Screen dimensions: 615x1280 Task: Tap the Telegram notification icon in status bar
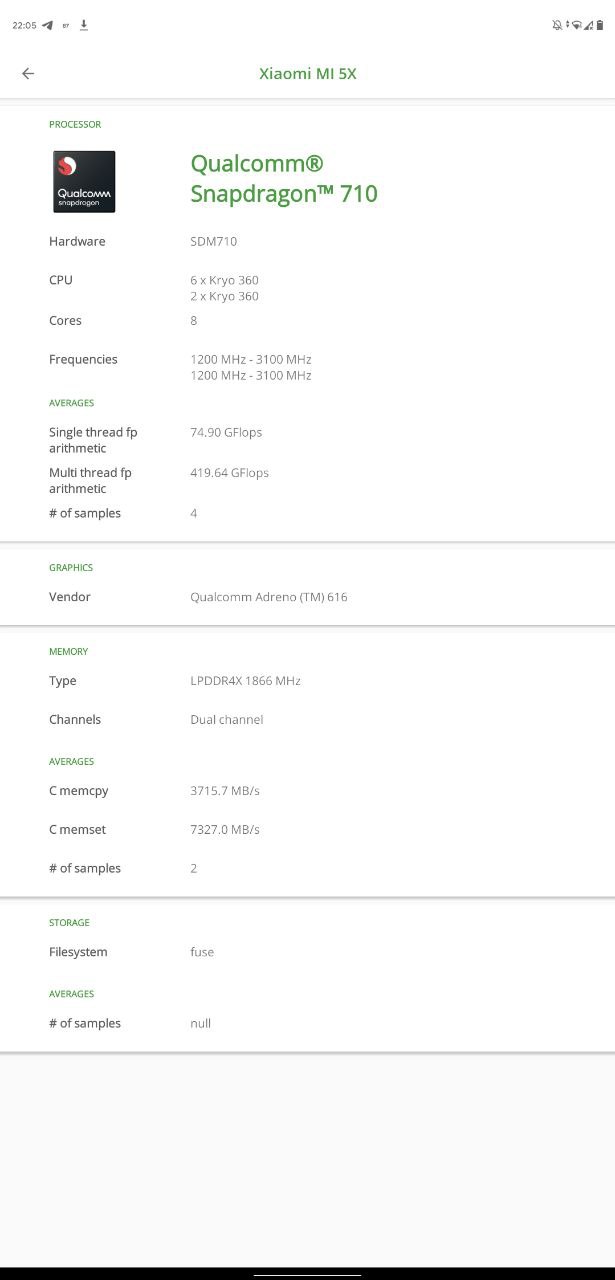47,25
